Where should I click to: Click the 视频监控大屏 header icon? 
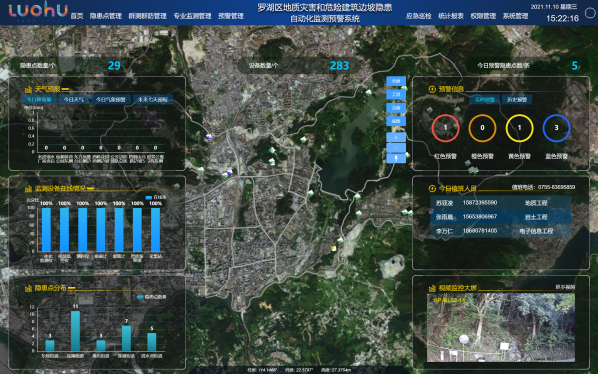pyautogui.click(x=432, y=288)
